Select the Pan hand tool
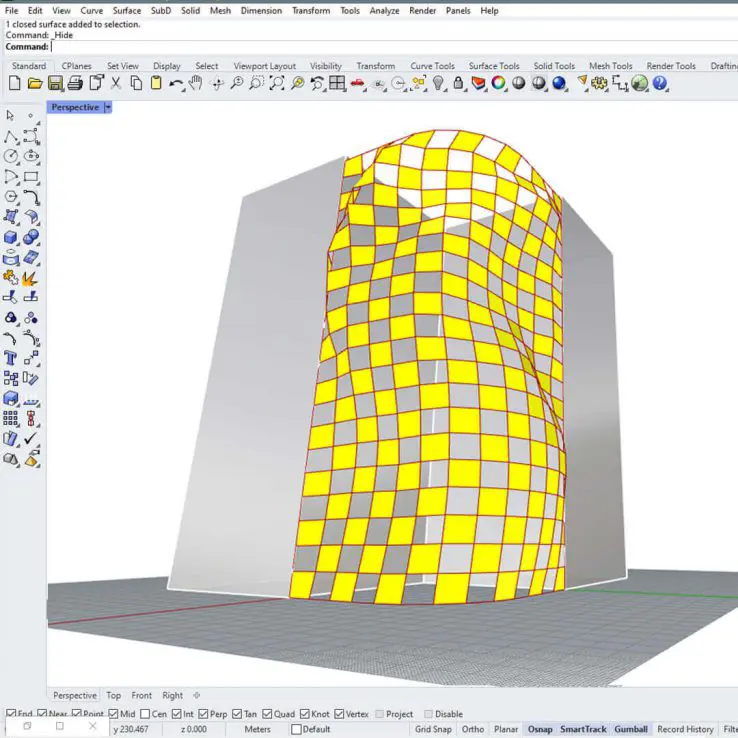 click(x=196, y=83)
